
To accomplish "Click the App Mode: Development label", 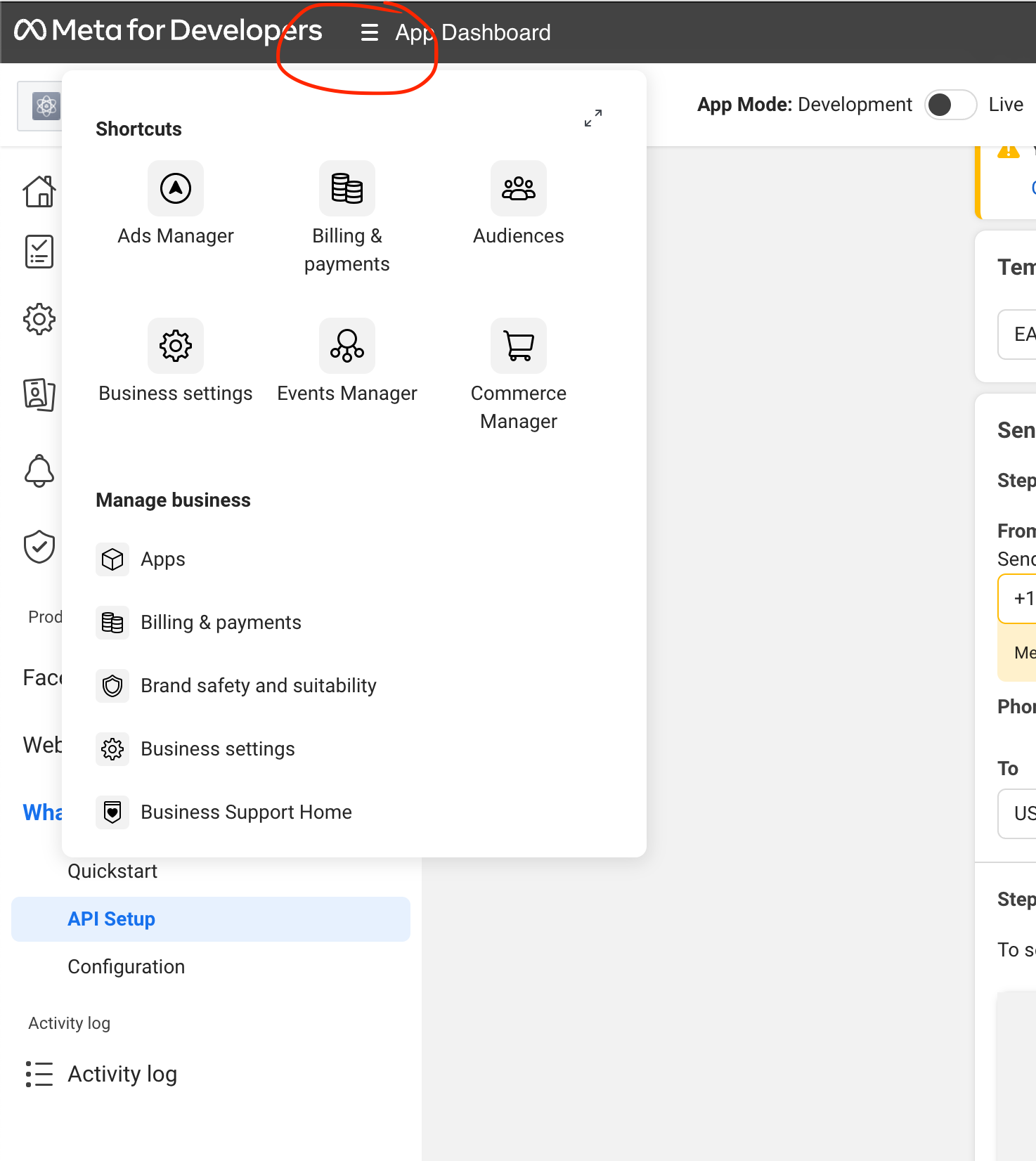I will [804, 105].
